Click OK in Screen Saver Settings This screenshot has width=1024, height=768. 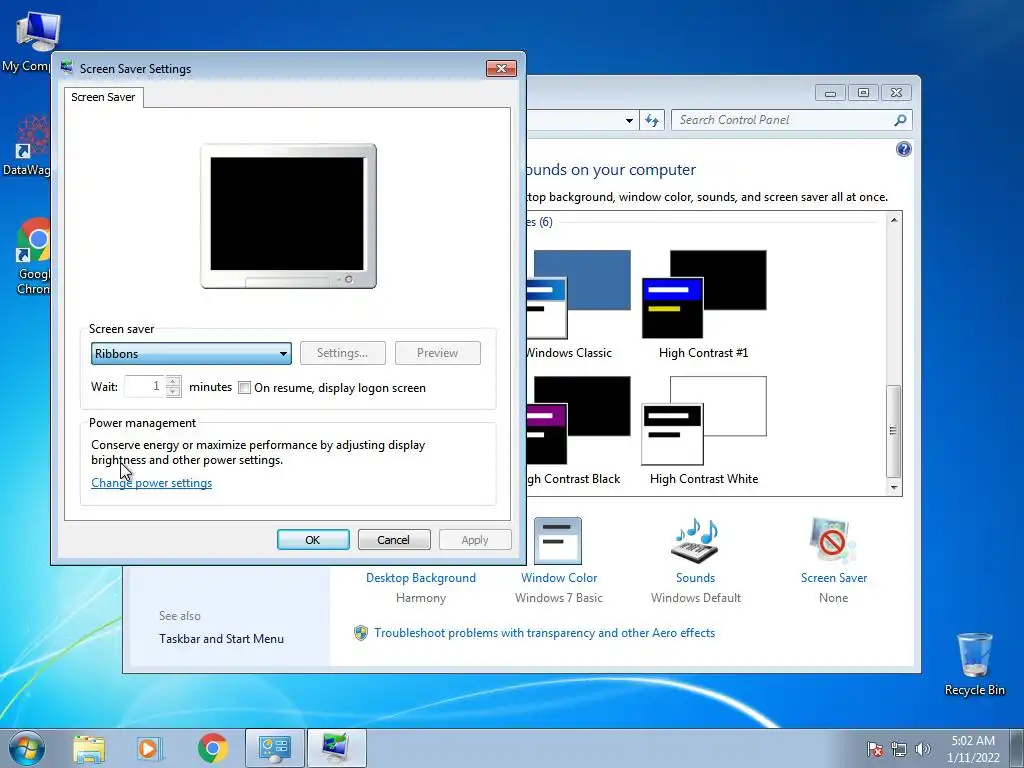(x=313, y=540)
